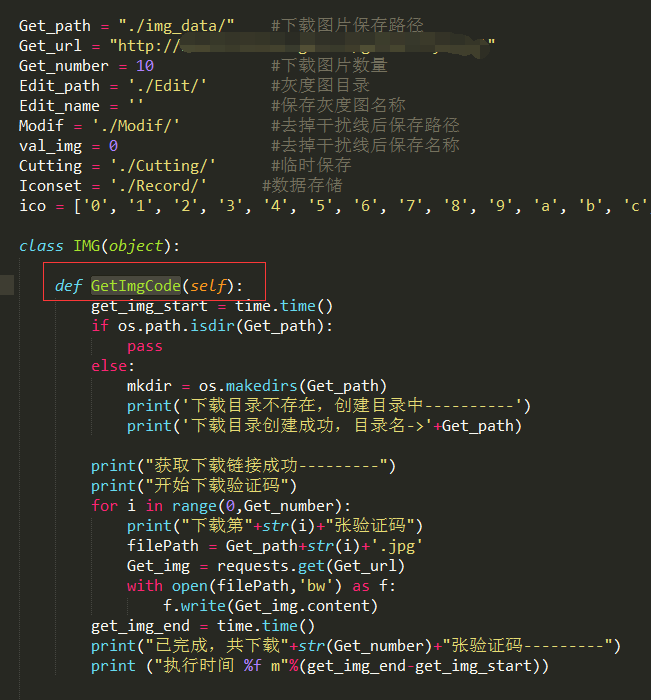Click the Edit_name variable name
Screen dimensions: 651x700
(x=59, y=106)
